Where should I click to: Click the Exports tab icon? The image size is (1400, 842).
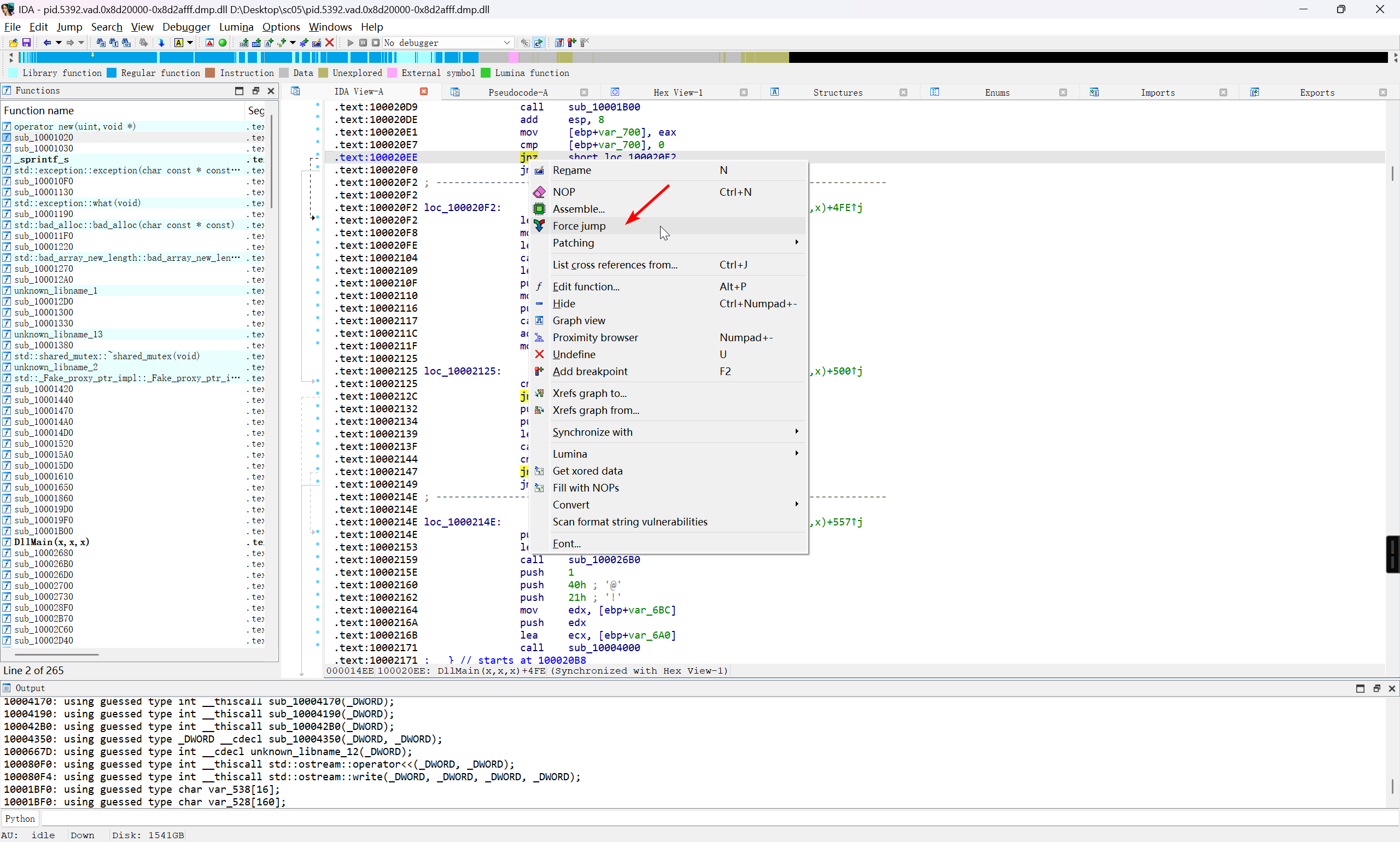[1254, 92]
